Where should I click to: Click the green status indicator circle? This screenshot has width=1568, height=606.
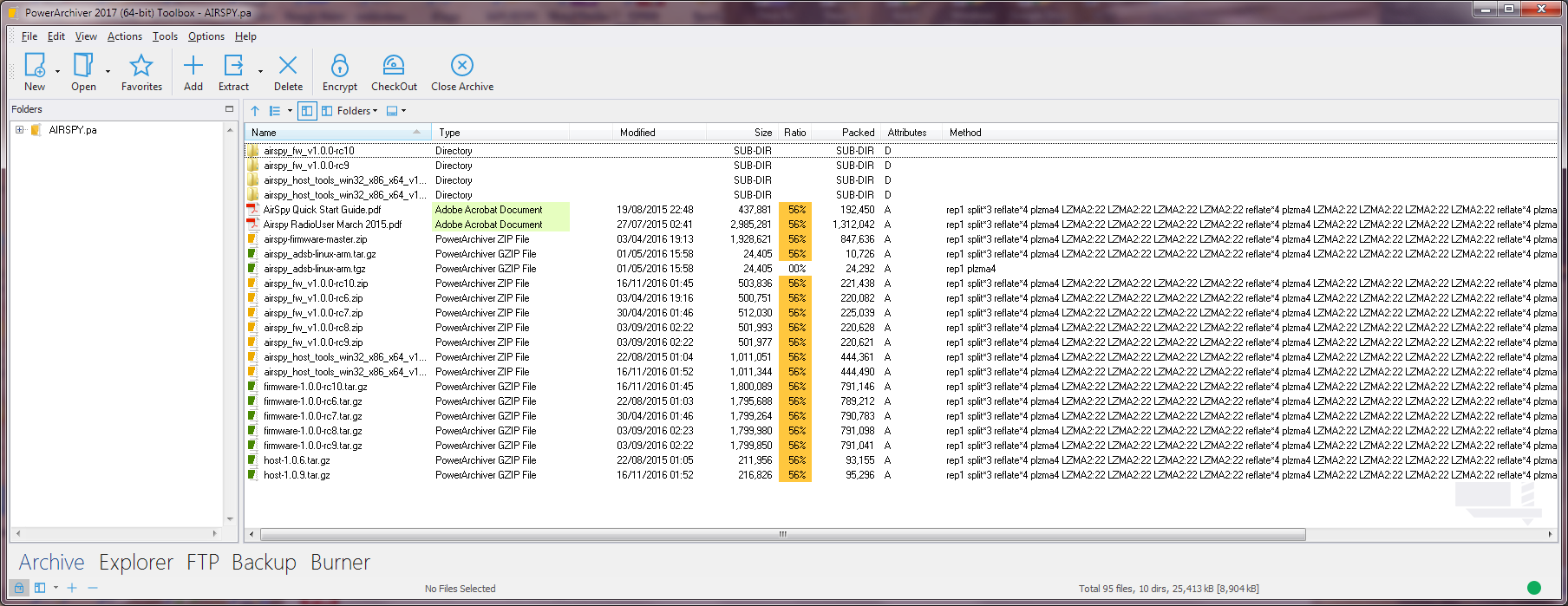1533,588
